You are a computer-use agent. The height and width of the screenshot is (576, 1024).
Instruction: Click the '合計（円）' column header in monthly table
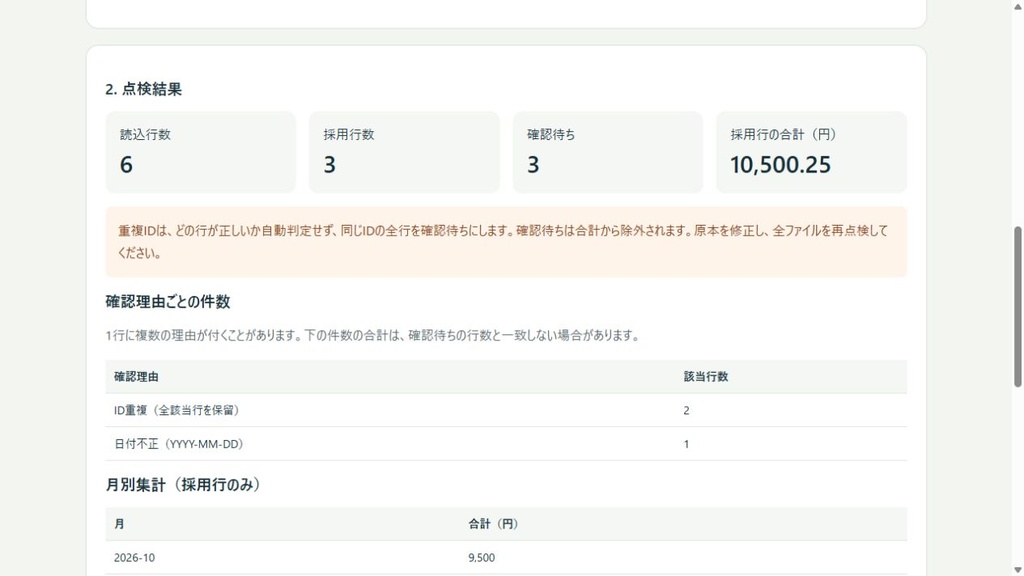(x=493, y=524)
